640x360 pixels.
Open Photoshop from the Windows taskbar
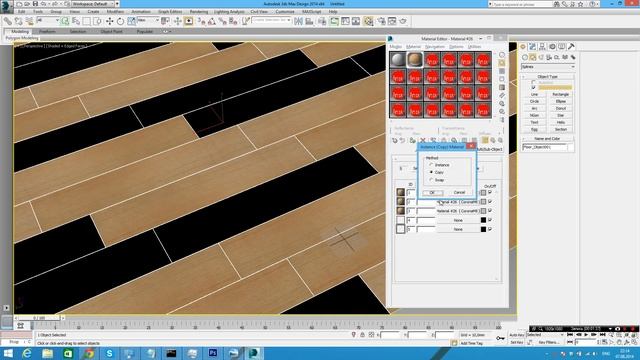click(213, 353)
